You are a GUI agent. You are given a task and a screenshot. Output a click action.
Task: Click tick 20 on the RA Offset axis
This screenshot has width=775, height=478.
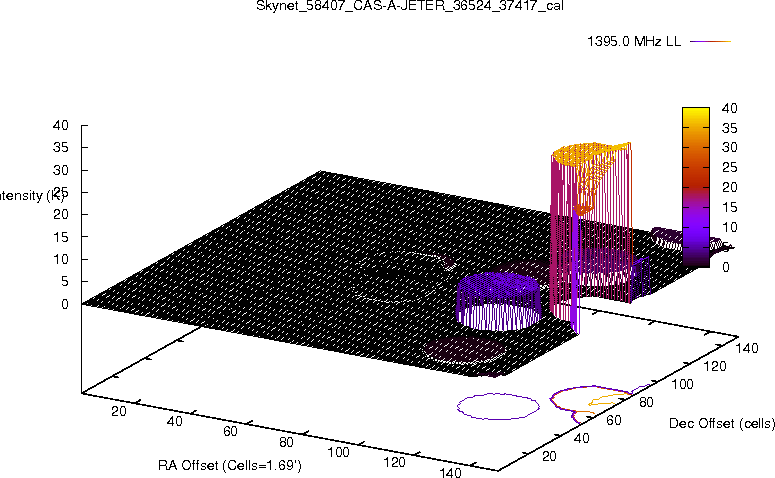(119, 411)
